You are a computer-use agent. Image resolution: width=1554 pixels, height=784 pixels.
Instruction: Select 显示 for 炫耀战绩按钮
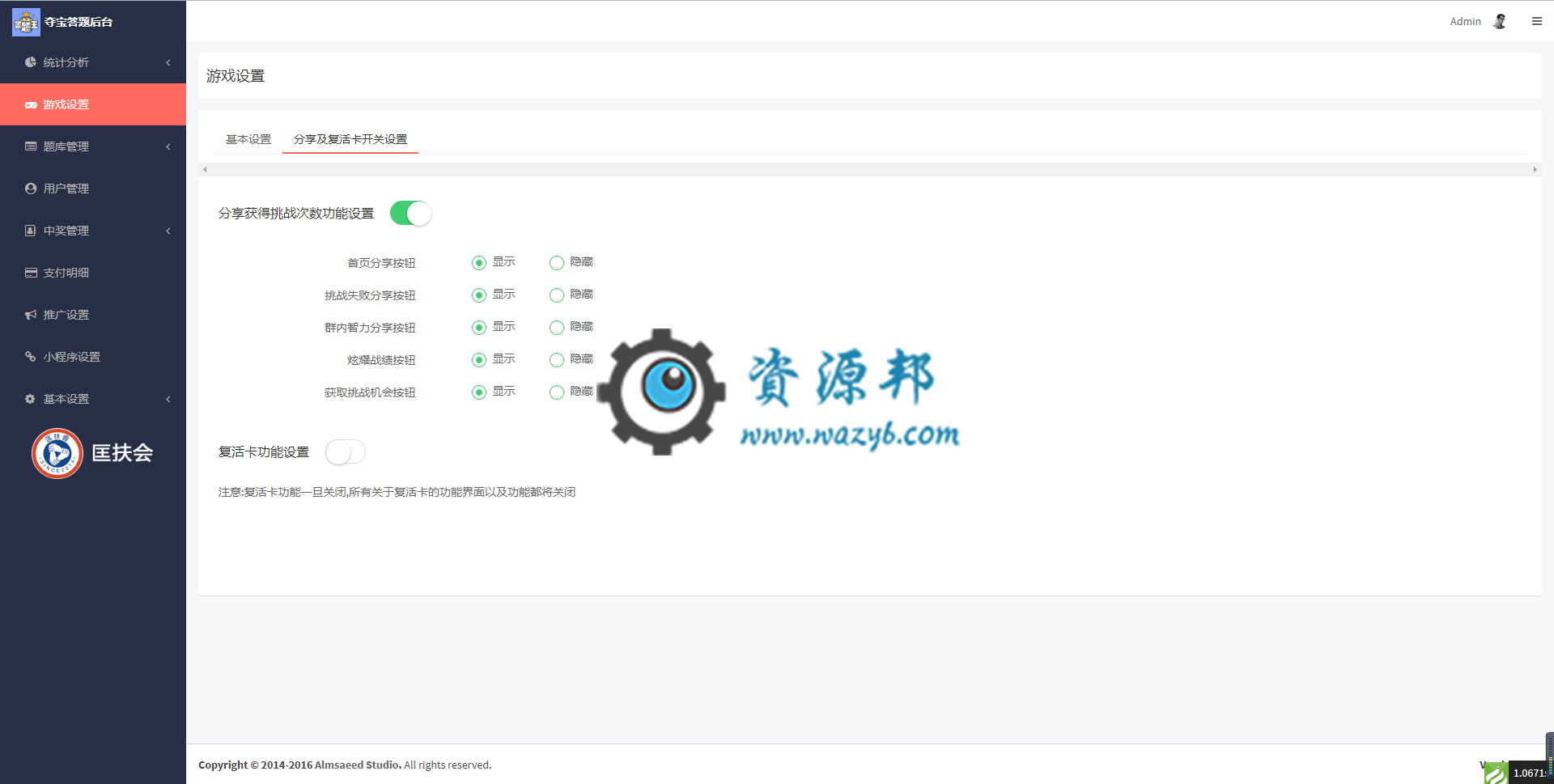point(479,360)
